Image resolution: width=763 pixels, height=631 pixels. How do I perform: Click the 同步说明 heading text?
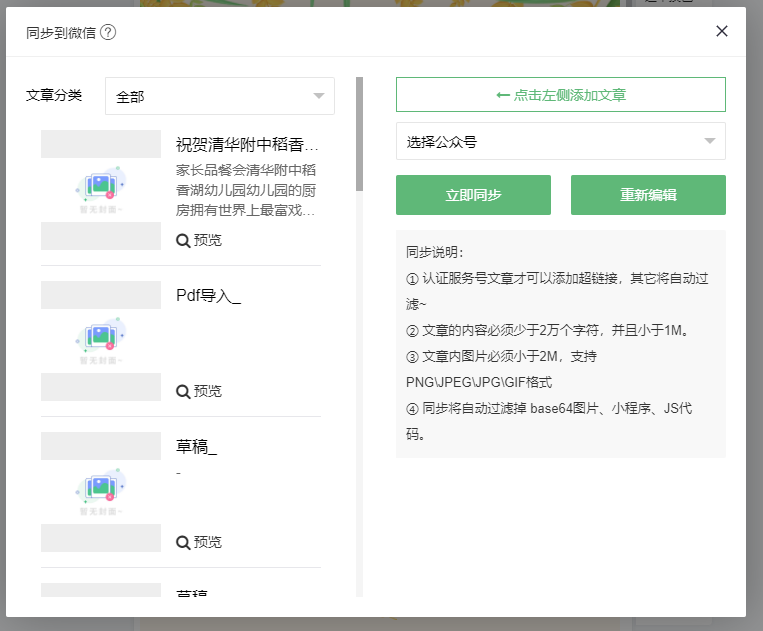pos(435,252)
